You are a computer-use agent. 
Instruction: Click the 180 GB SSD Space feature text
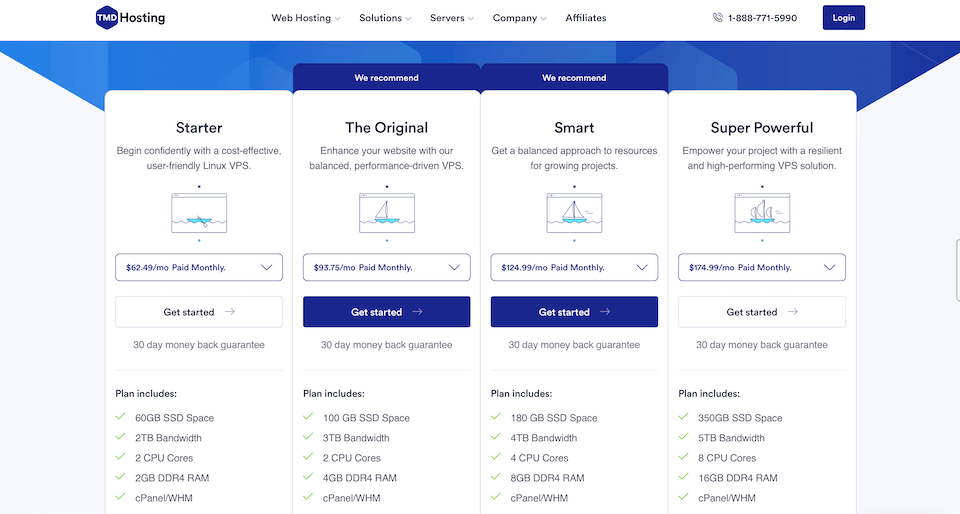554,418
